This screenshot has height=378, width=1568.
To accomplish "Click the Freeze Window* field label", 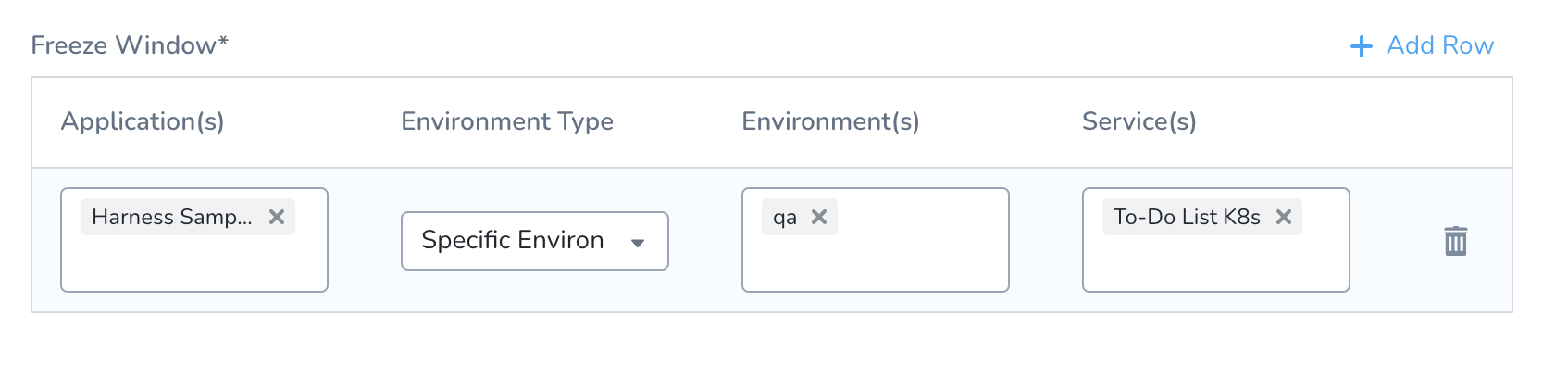I will 130,45.
